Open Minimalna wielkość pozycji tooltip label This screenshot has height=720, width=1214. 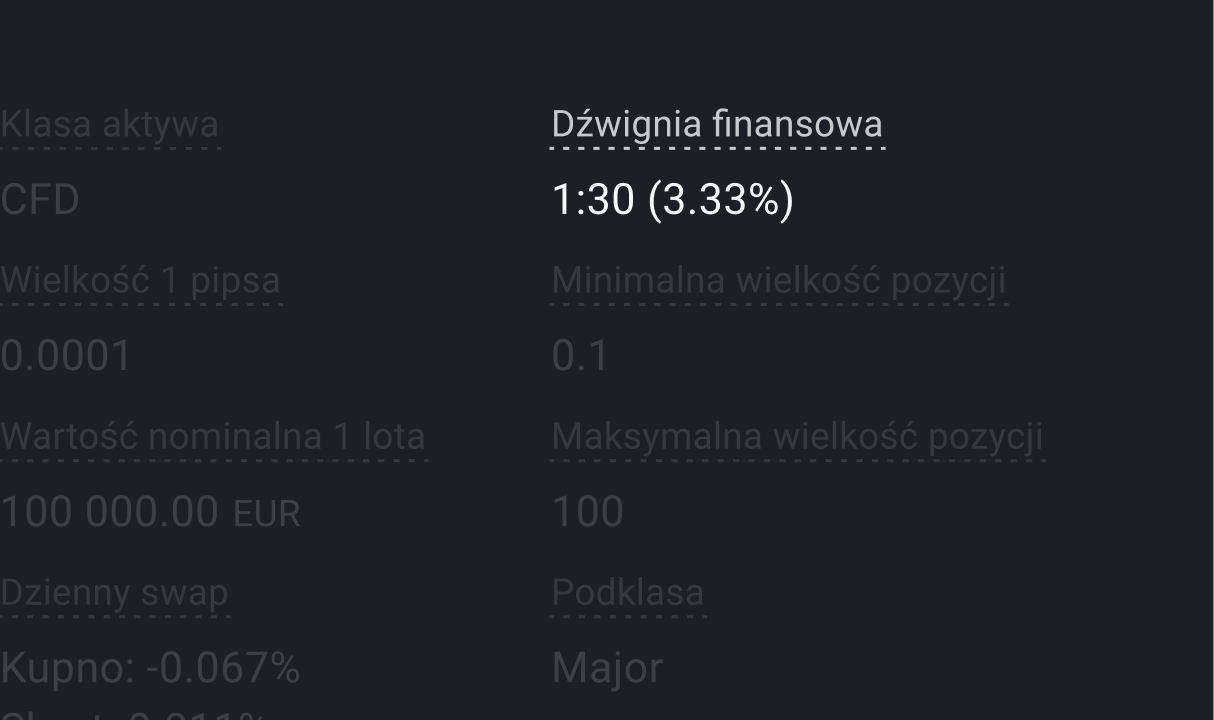coord(778,281)
